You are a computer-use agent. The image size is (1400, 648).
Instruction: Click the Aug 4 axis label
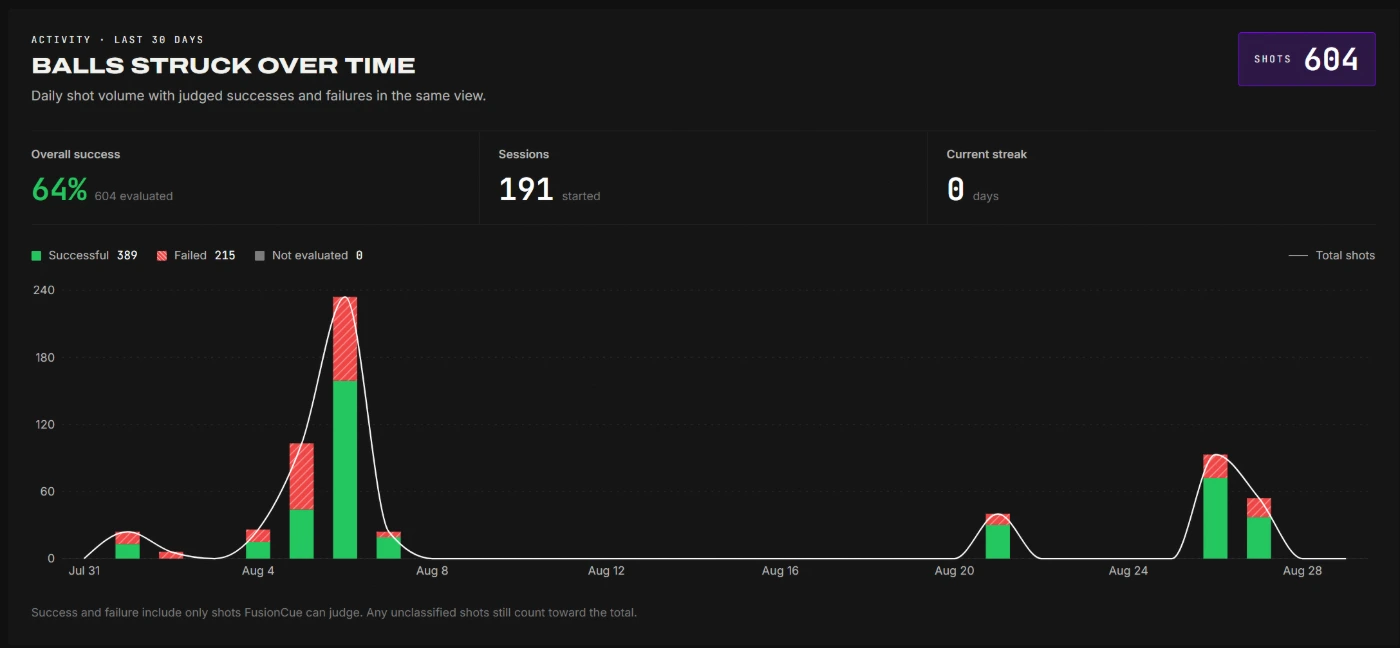tap(258, 571)
